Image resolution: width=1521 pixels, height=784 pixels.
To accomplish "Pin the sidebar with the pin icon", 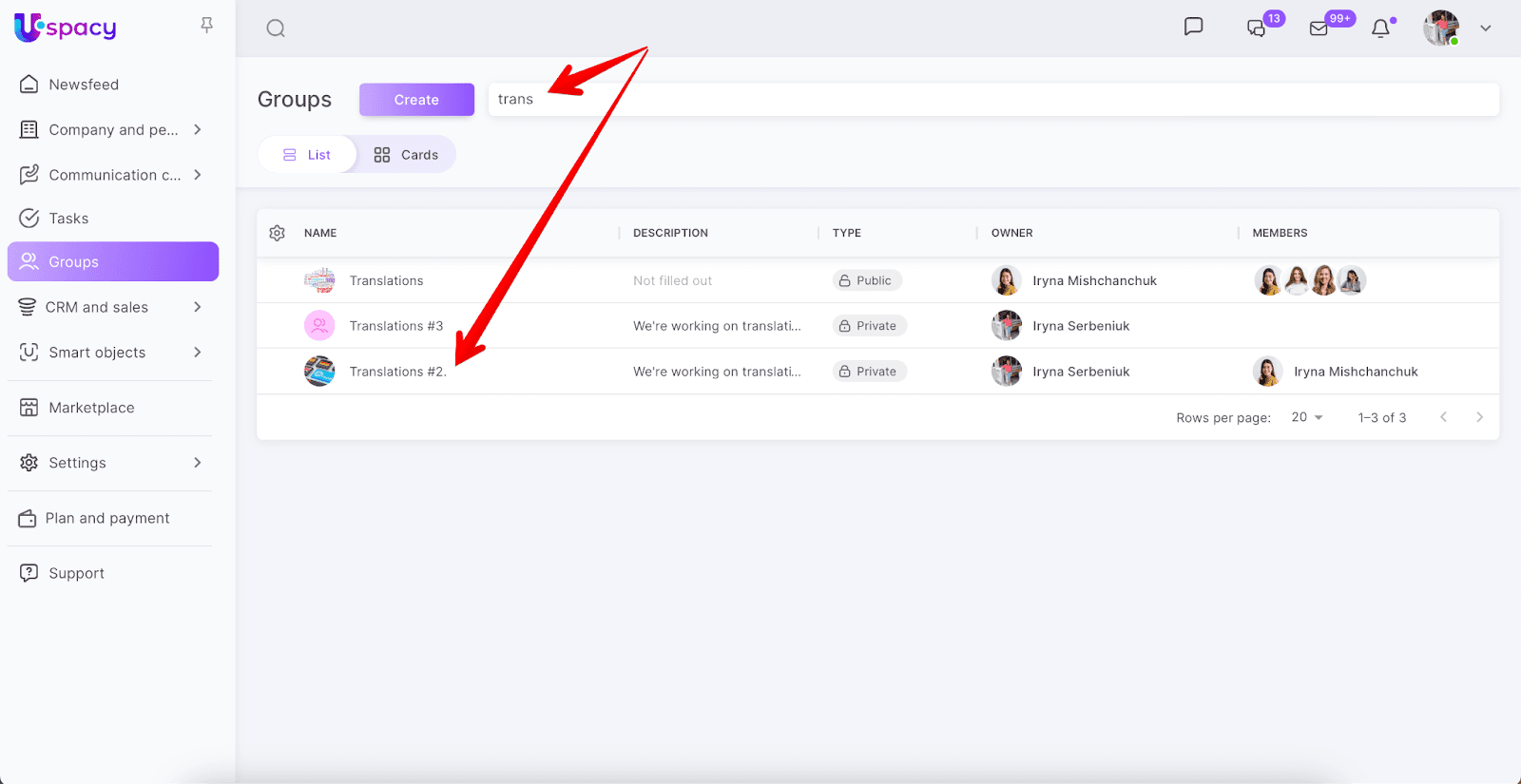I will pos(206,26).
